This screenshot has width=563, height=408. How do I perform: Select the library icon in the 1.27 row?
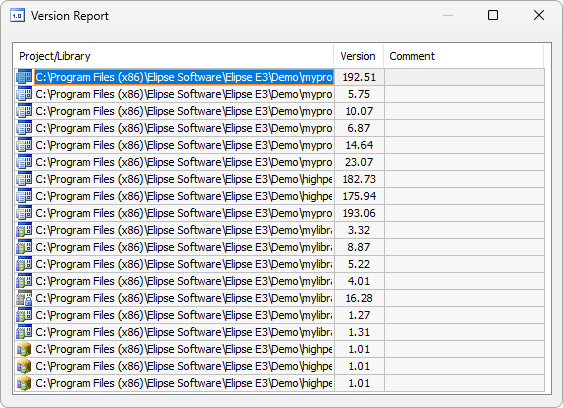(24, 315)
